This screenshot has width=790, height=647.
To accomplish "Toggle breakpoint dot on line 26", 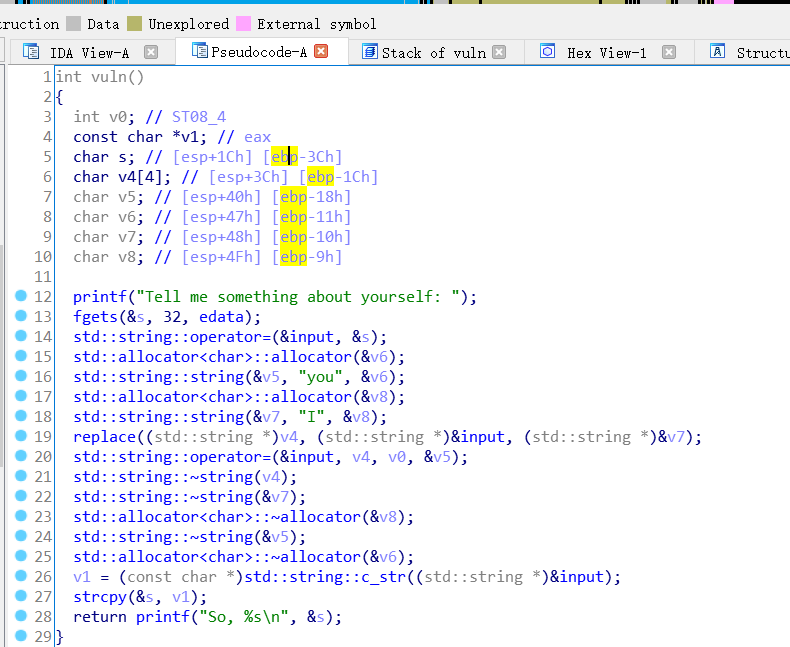I will [21, 576].
